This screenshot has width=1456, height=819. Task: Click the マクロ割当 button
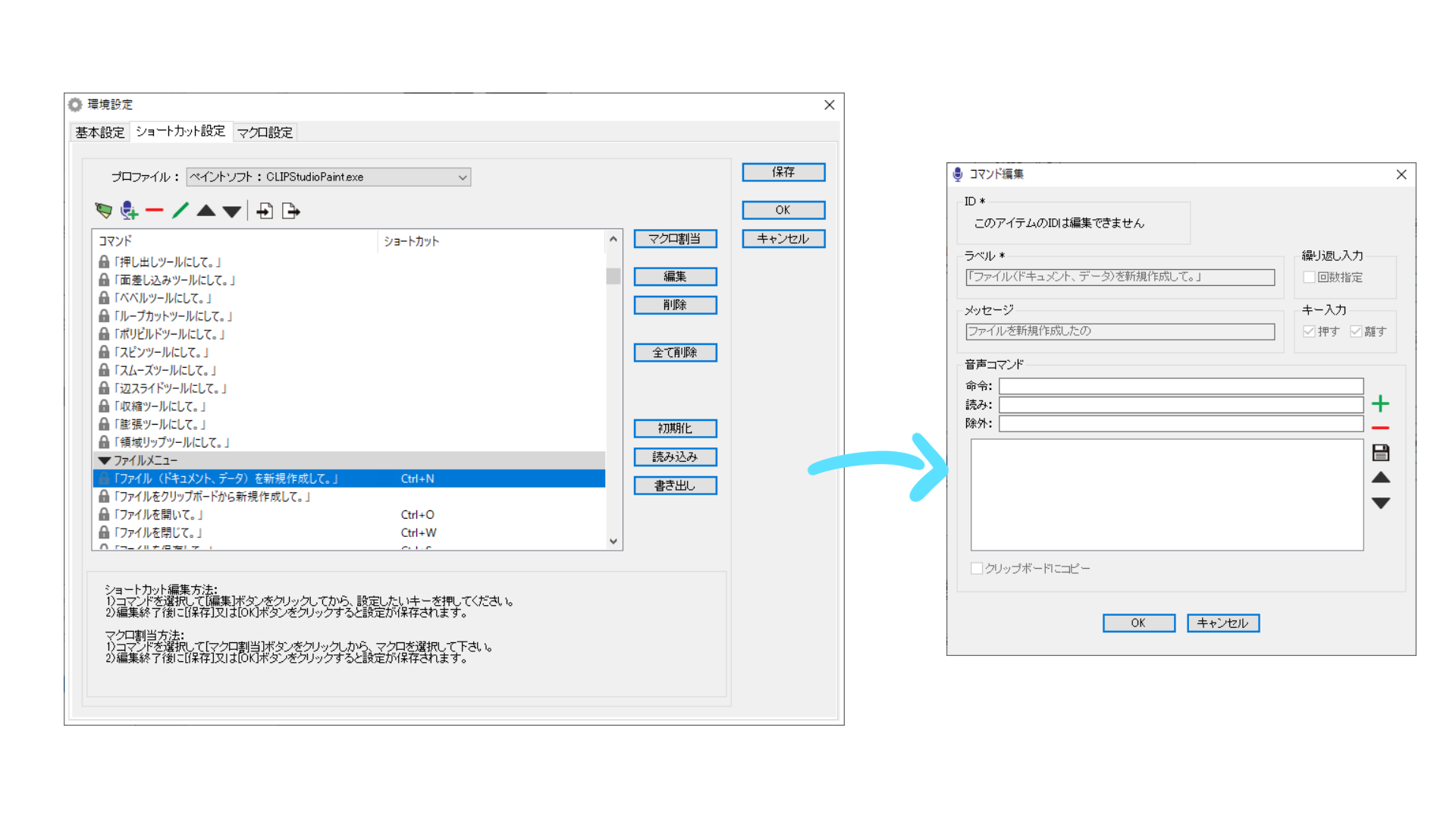[675, 239]
